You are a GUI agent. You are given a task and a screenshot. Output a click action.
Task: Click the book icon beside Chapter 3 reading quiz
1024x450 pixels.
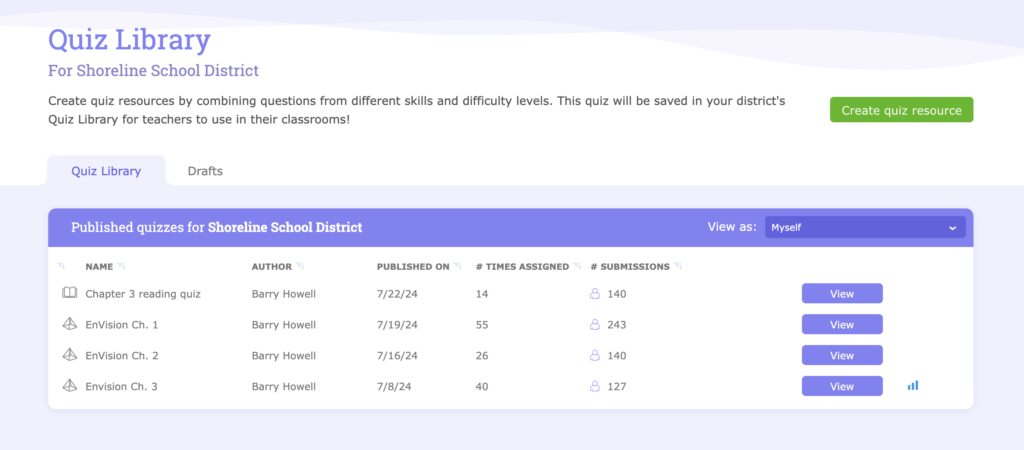[x=69, y=293]
